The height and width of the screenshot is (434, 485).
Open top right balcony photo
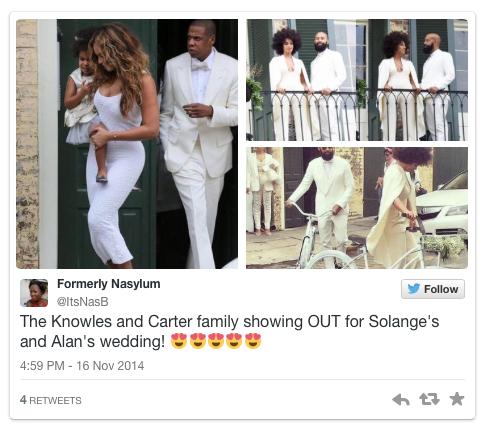[x=357, y=80]
